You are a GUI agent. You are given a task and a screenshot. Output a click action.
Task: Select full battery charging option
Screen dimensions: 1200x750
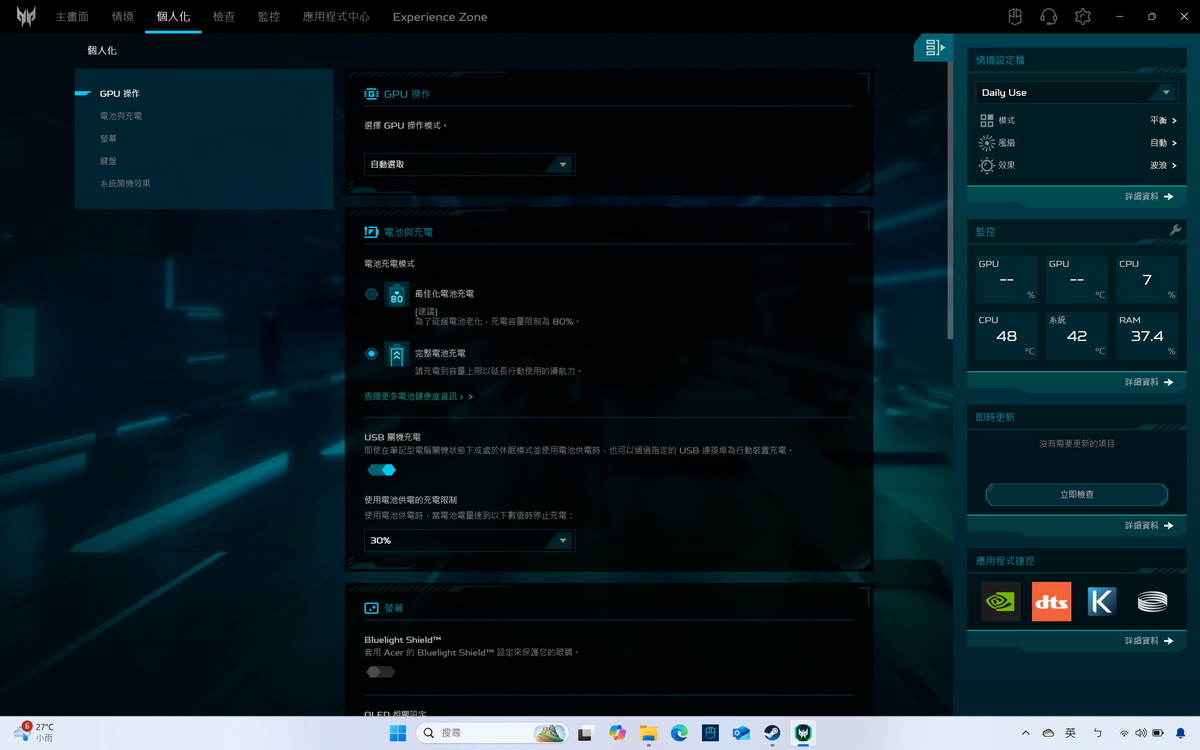pyautogui.click(x=372, y=353)
